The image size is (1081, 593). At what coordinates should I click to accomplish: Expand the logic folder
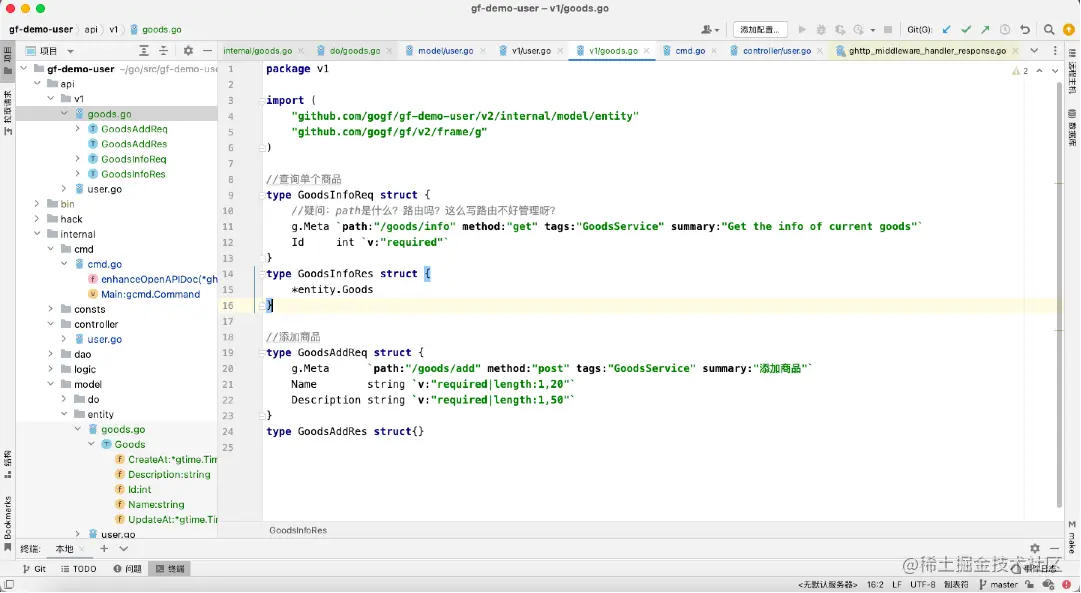click(x=51, y=370)
